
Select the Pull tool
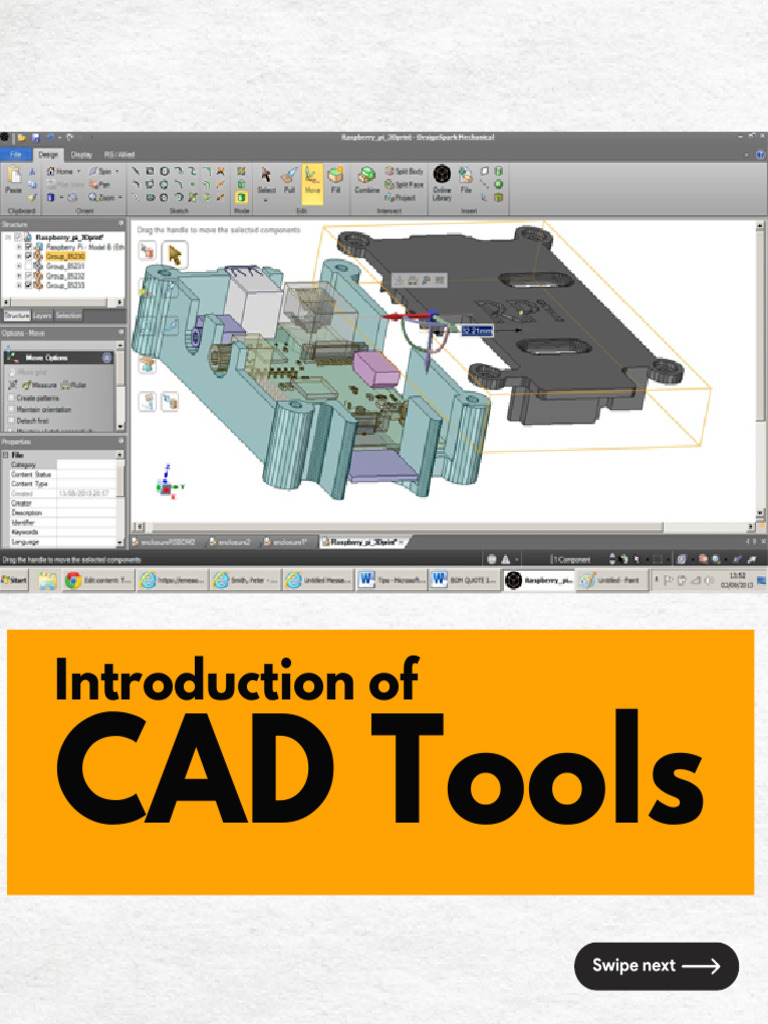click(x=289, y=180)
